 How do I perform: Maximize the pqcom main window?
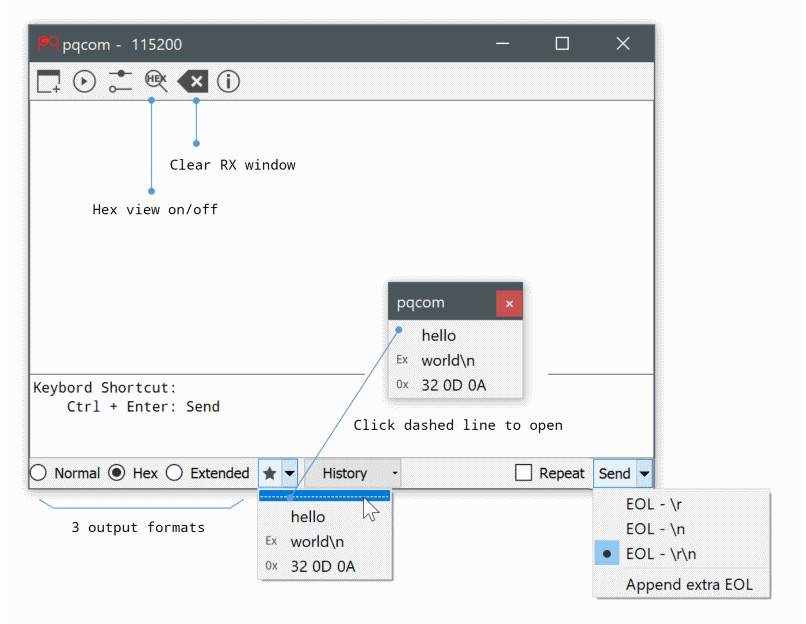[562, 44]
